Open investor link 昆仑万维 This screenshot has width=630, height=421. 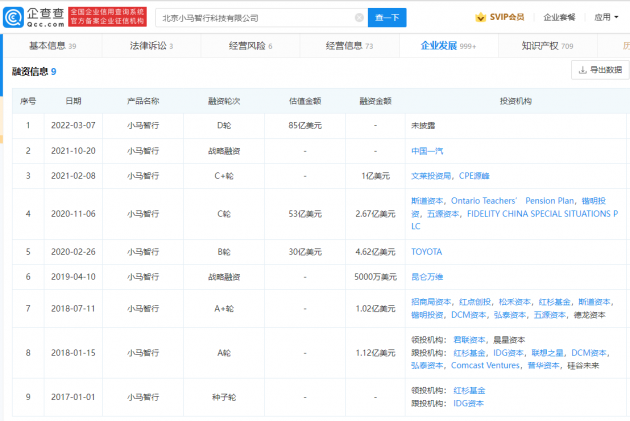point(427,277)
